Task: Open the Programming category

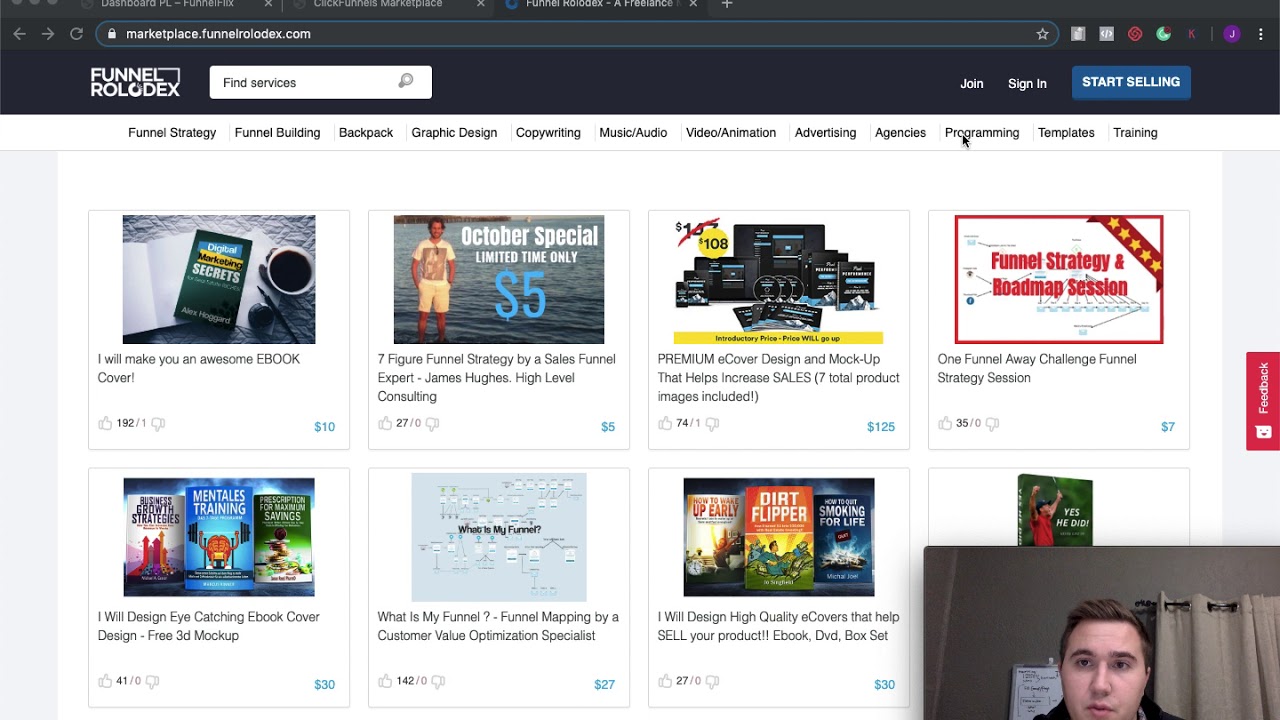Action: point(982,132)
